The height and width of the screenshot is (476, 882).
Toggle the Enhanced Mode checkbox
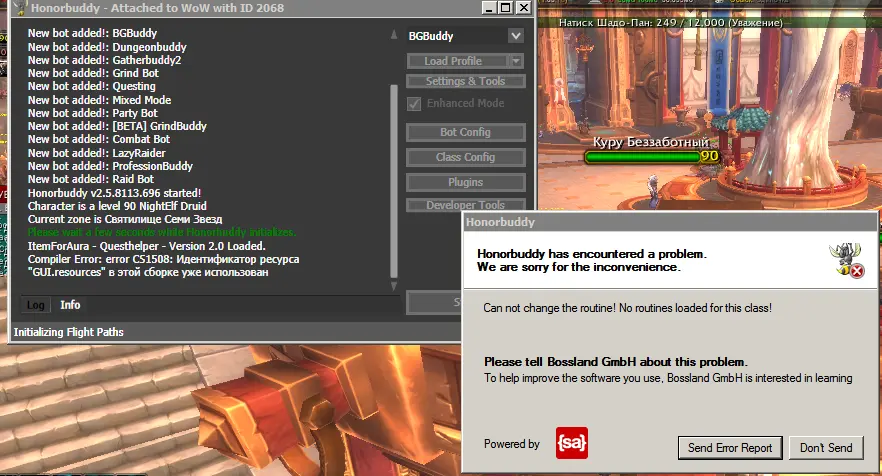[x=414, y=103]
